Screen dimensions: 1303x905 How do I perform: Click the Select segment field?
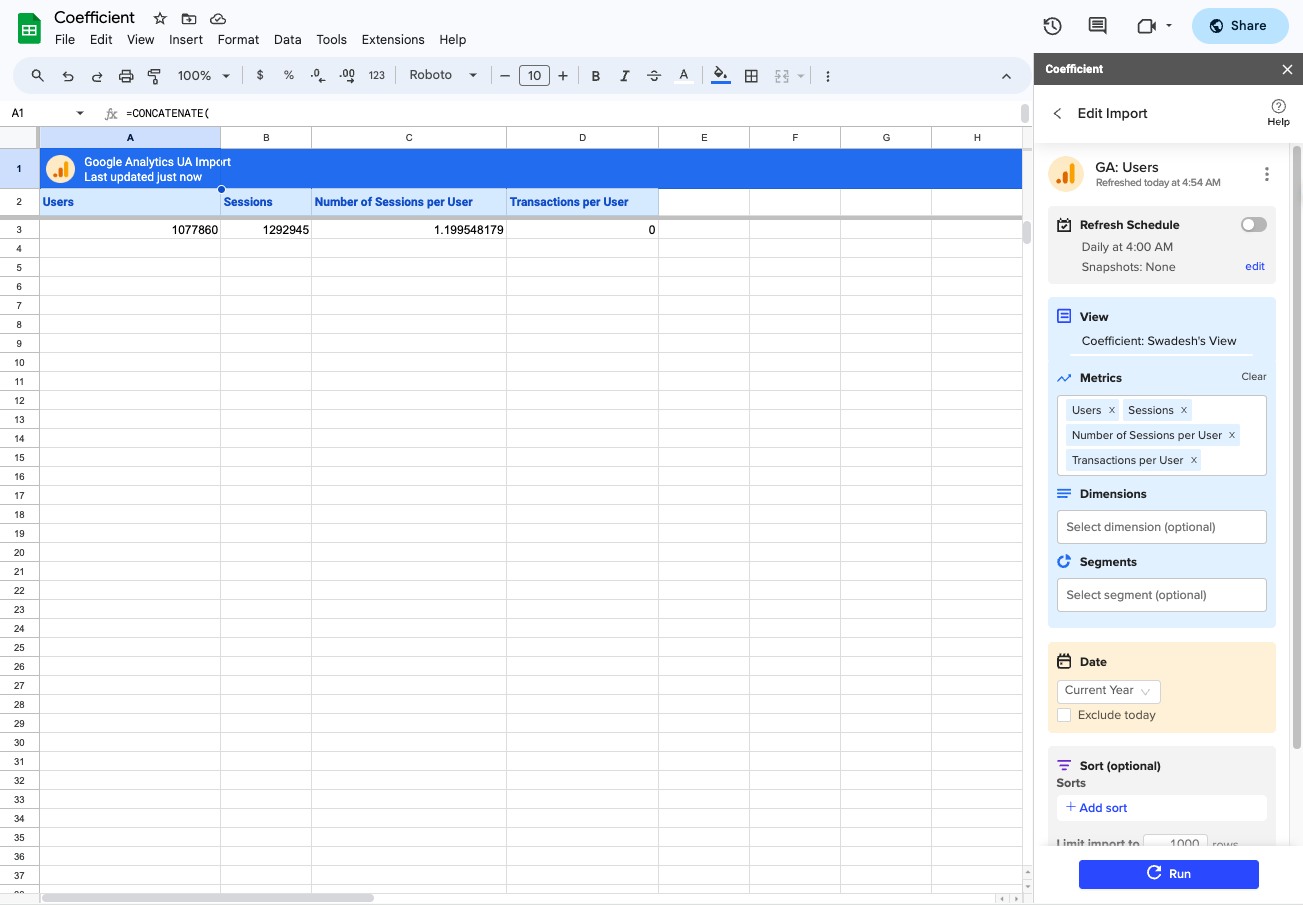[x=1161, y=595]
